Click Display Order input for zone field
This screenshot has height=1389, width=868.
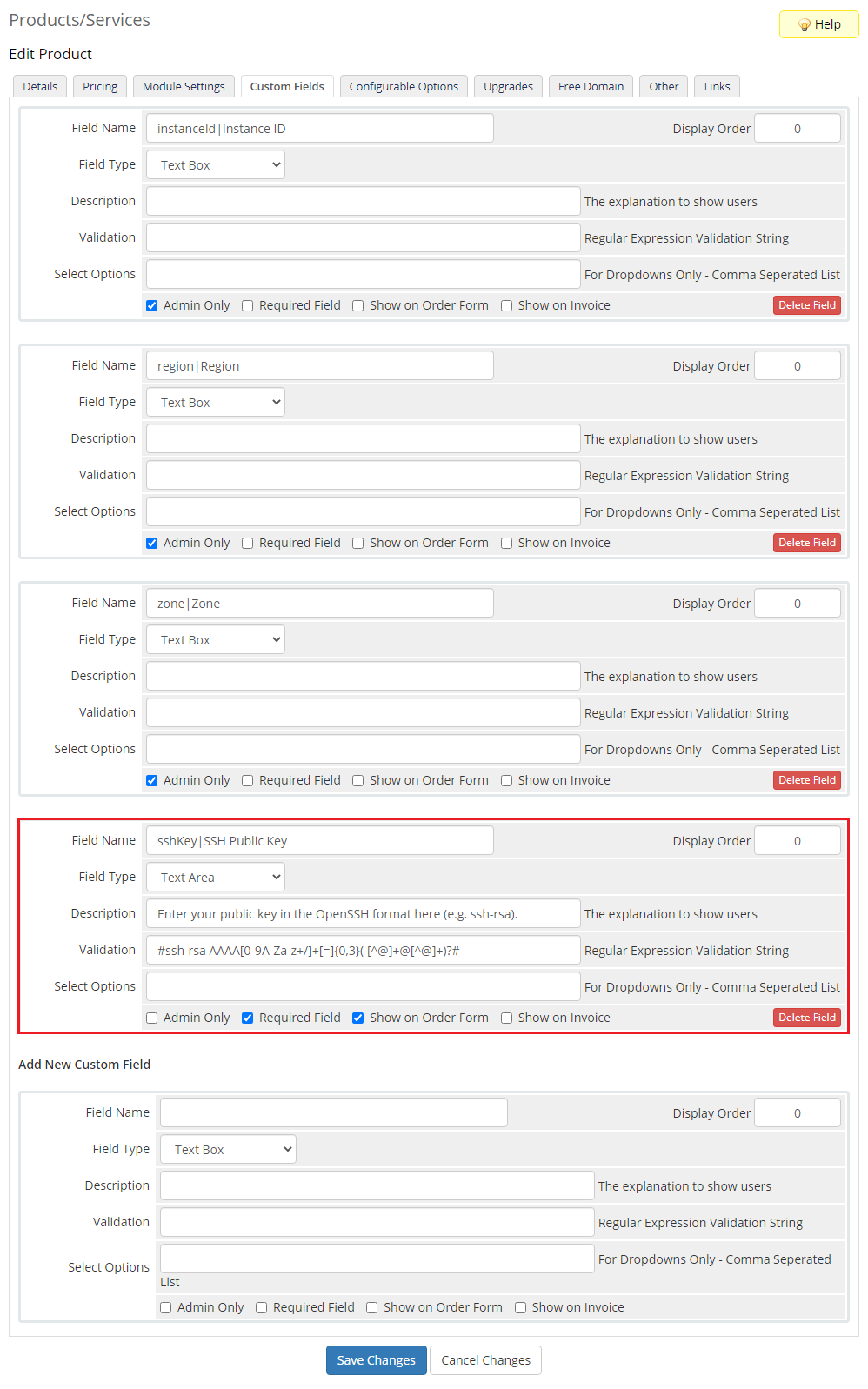coord(797,603)
